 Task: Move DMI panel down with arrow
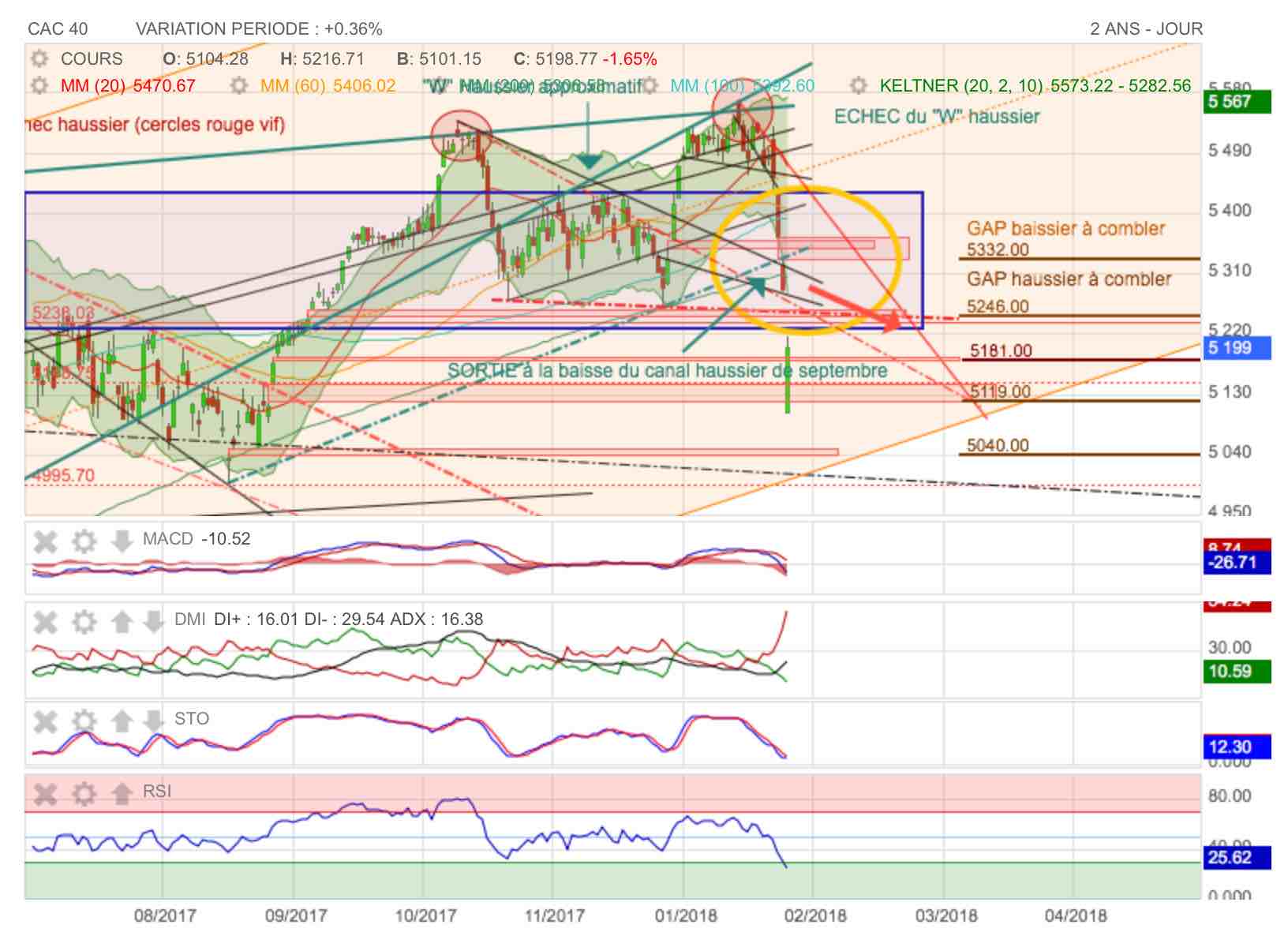[153, 622]
